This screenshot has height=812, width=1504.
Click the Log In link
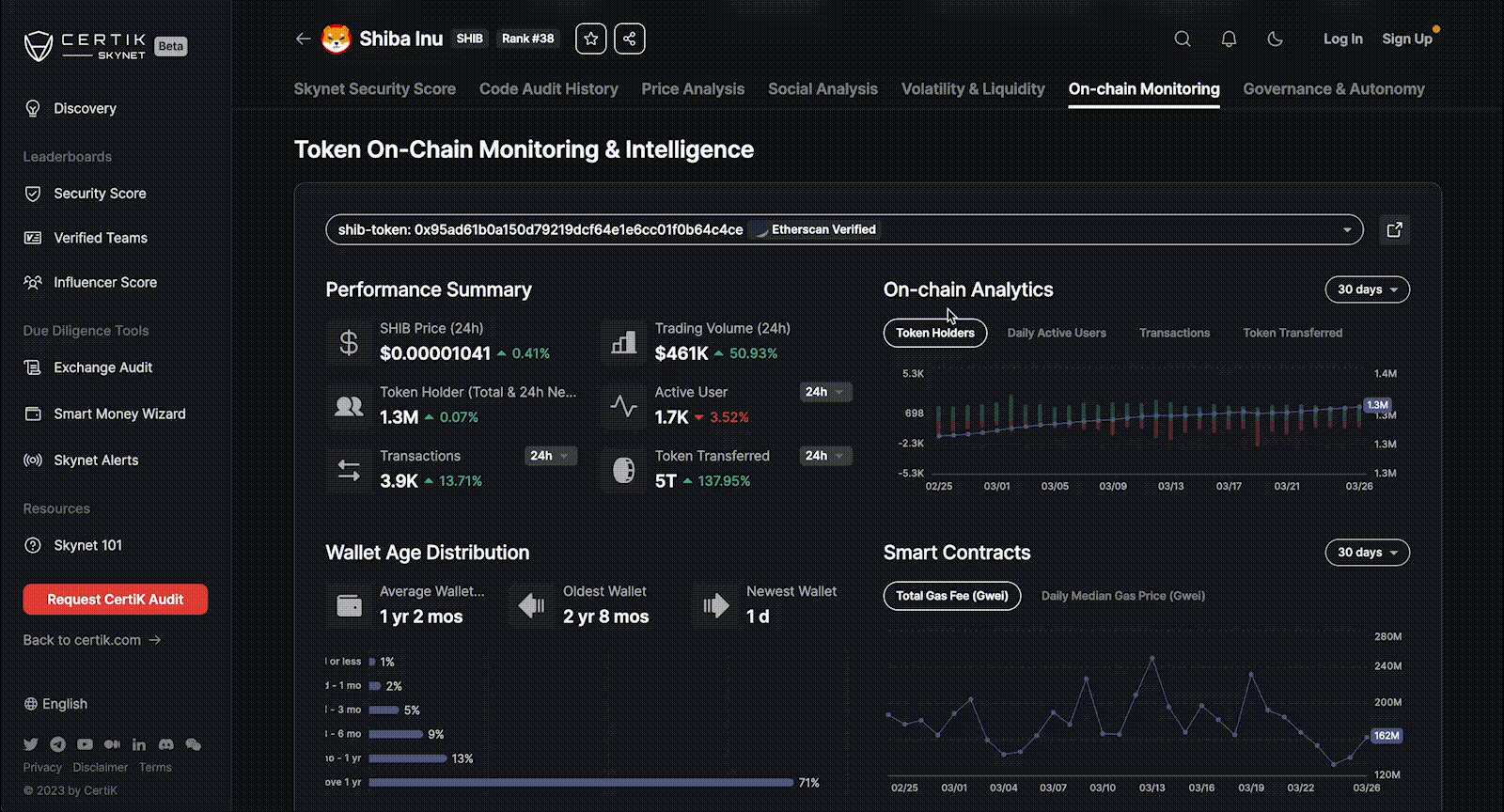[1342, 39]
